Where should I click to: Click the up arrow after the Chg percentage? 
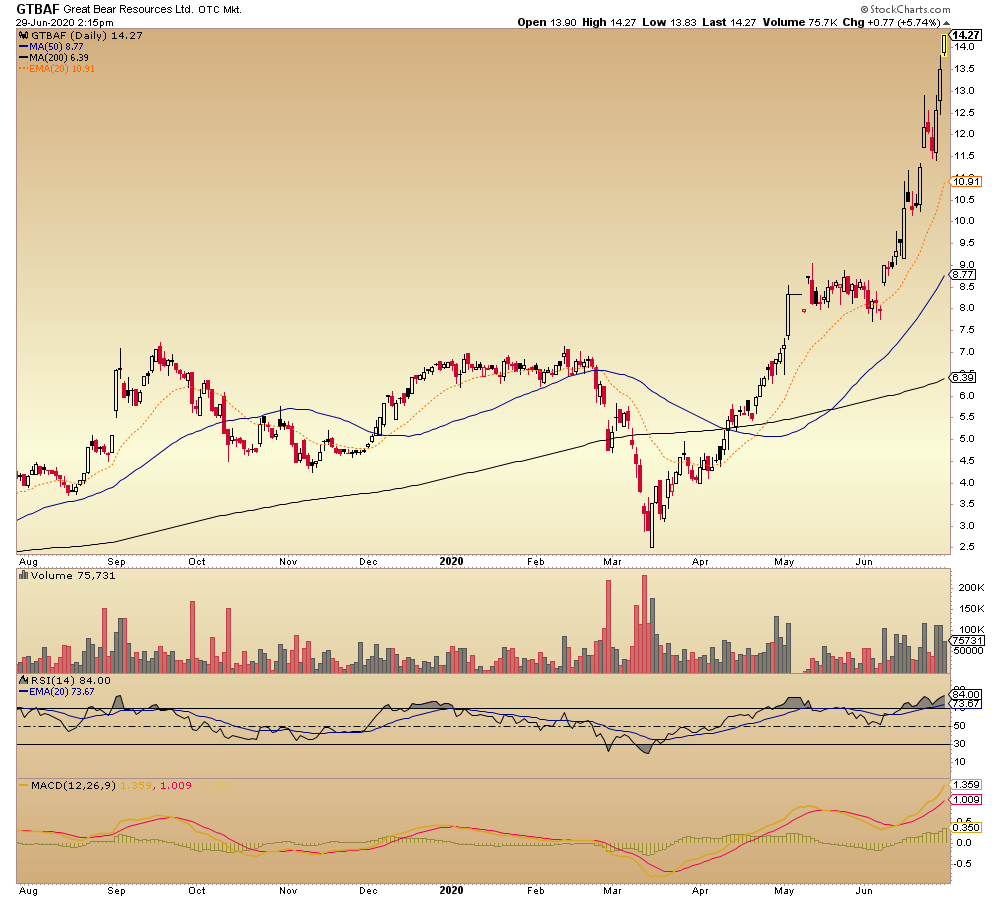(946, 23)
